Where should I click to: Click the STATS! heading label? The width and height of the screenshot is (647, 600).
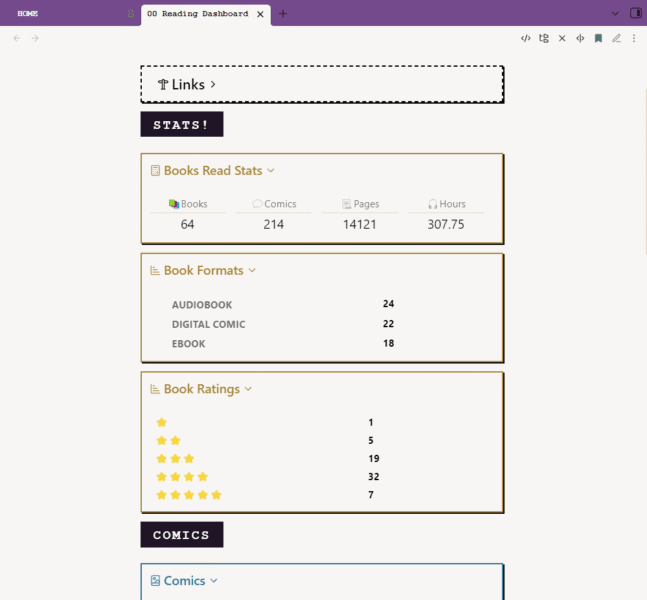[x=181, y=125]
